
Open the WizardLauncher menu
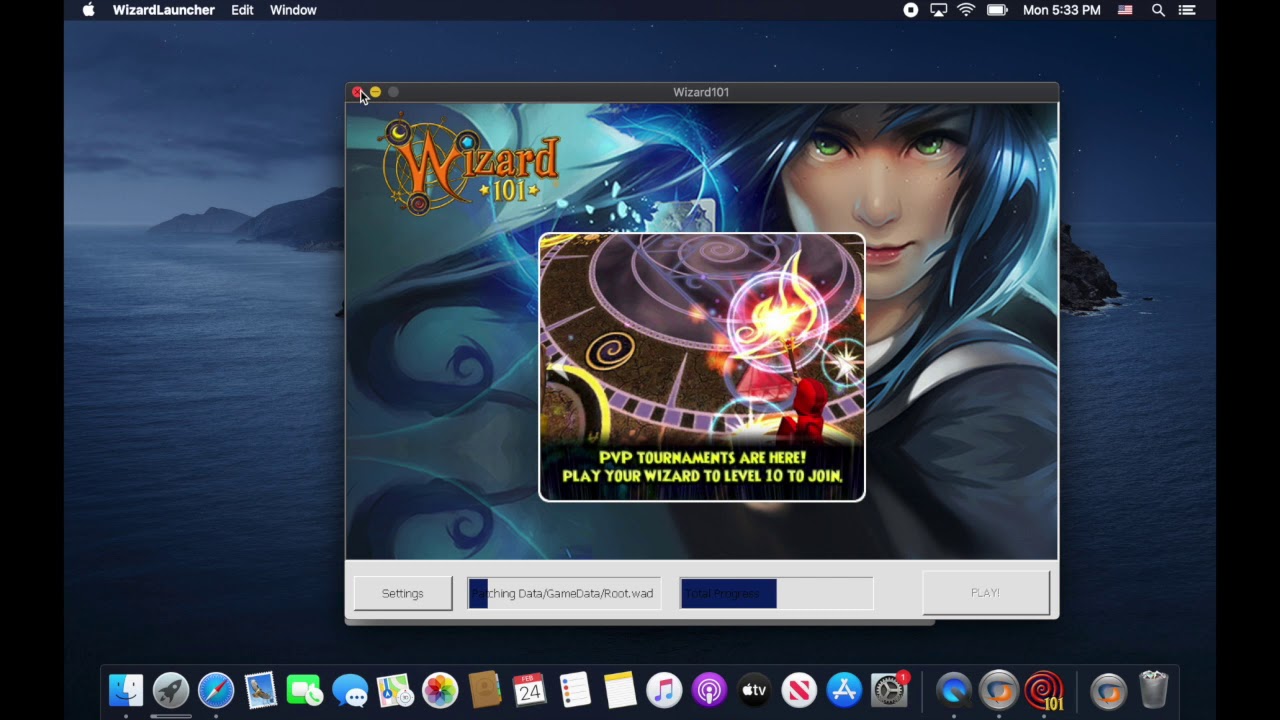[x=164, y=10]
